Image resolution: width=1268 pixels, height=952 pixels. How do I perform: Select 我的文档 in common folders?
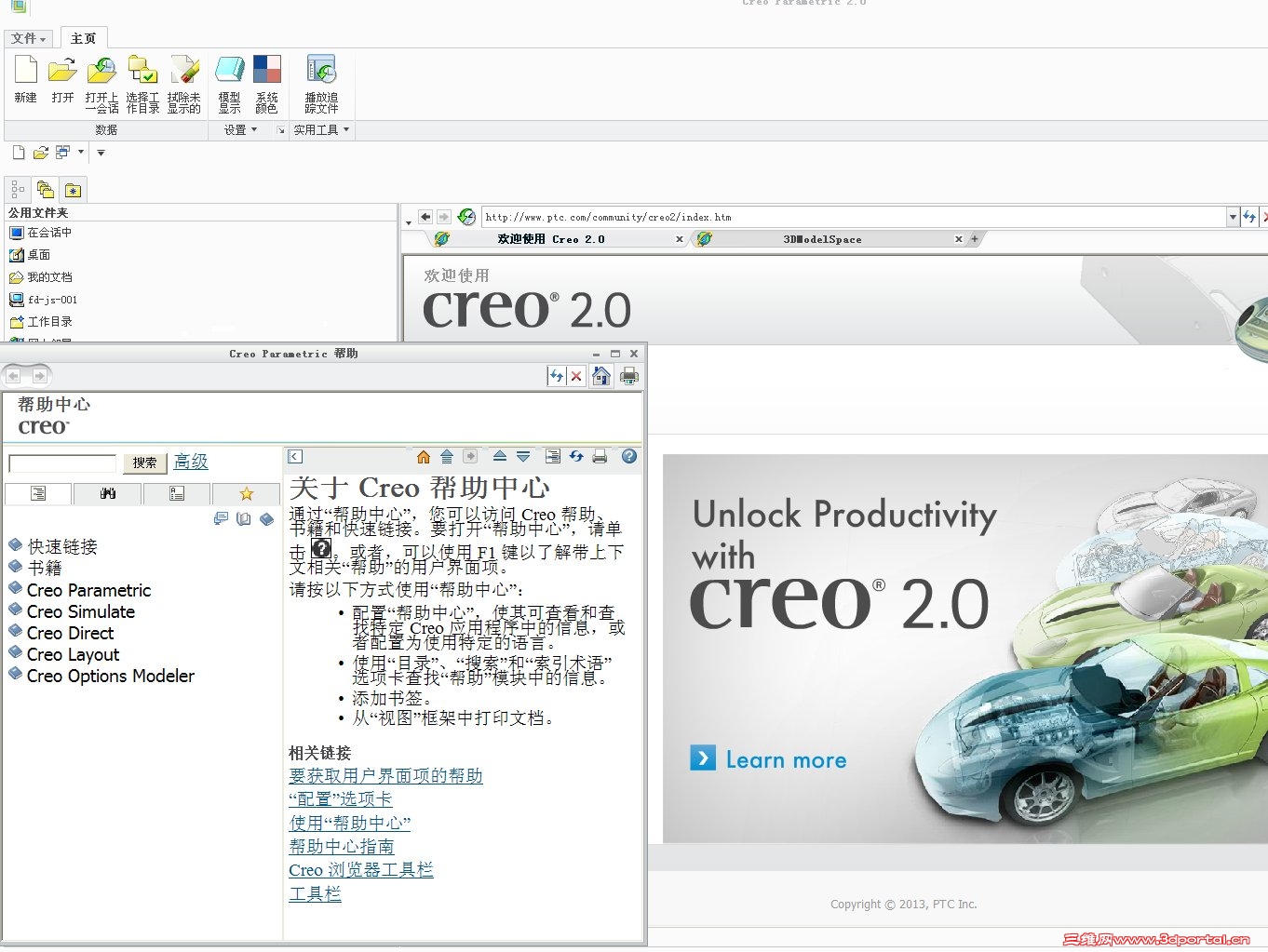click(x=40, y=277)
